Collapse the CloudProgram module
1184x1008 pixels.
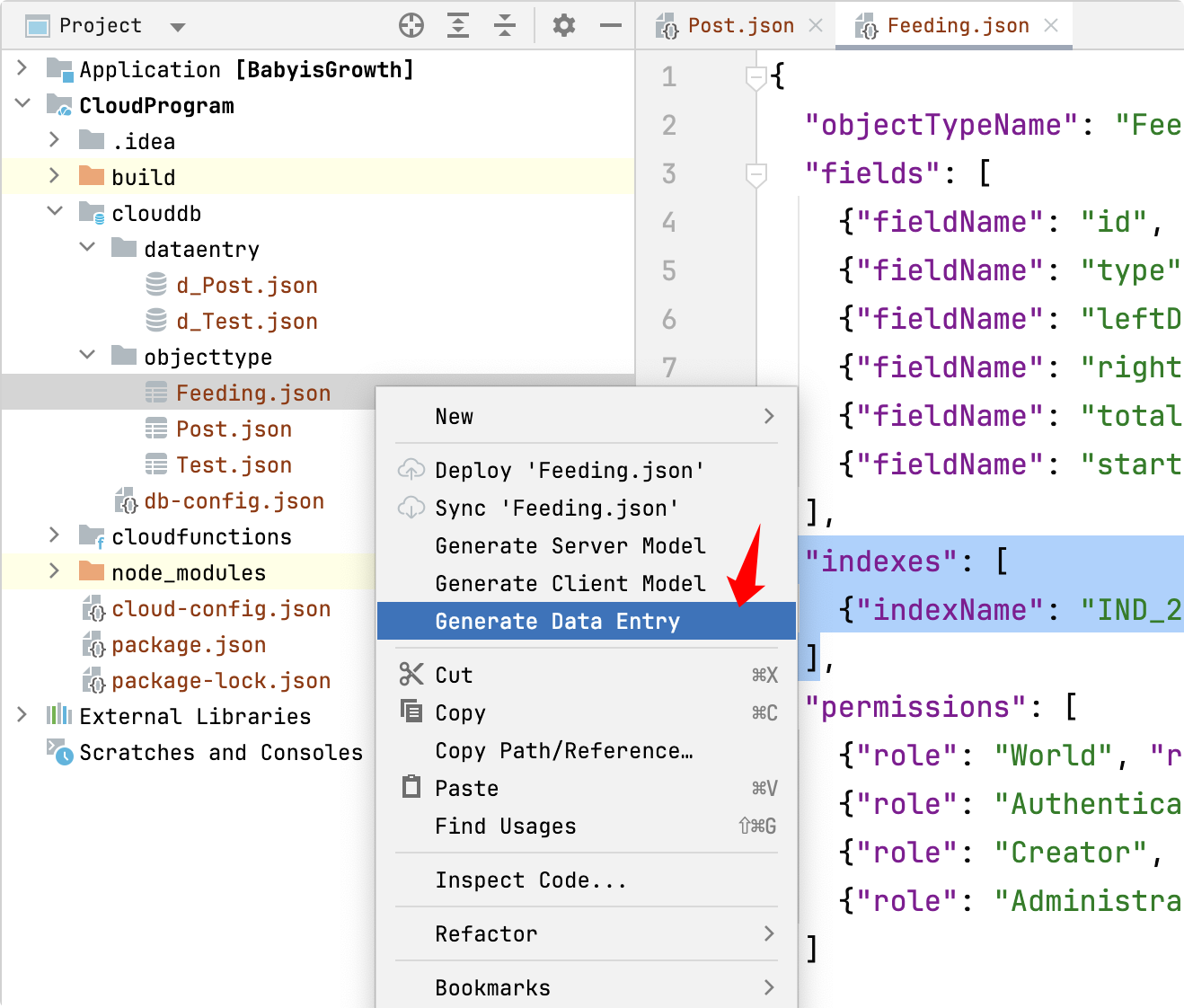pyautogui.click(x=22, y=104)
